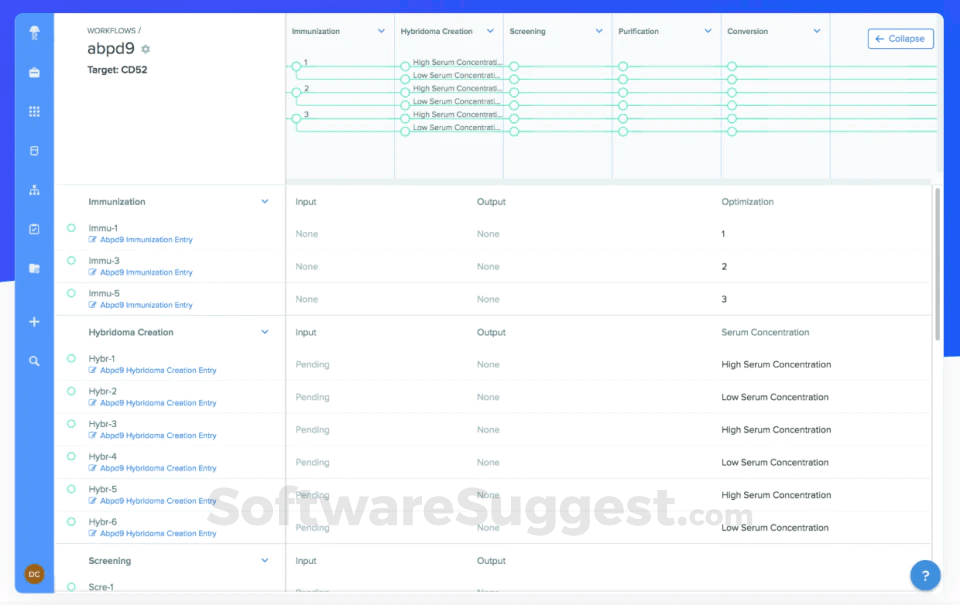Open the projects folder icon in sidebar

34,268
